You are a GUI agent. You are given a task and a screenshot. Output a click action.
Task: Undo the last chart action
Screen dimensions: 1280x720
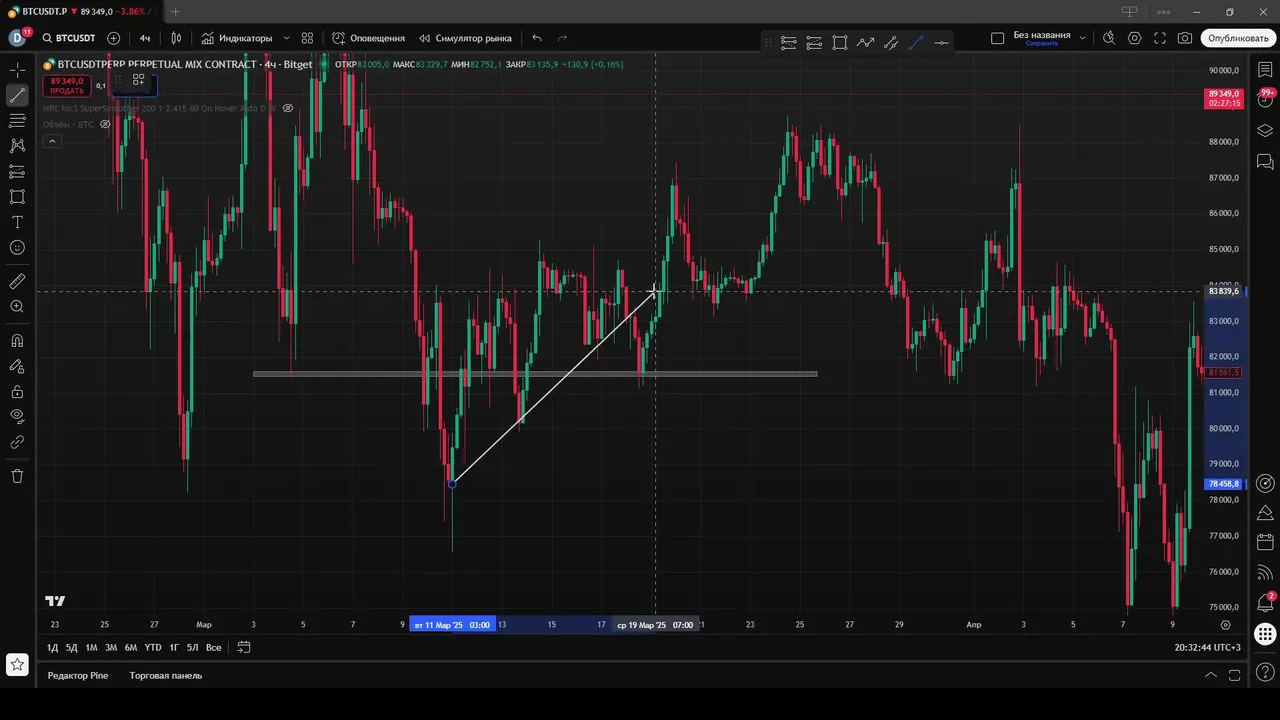537,38
